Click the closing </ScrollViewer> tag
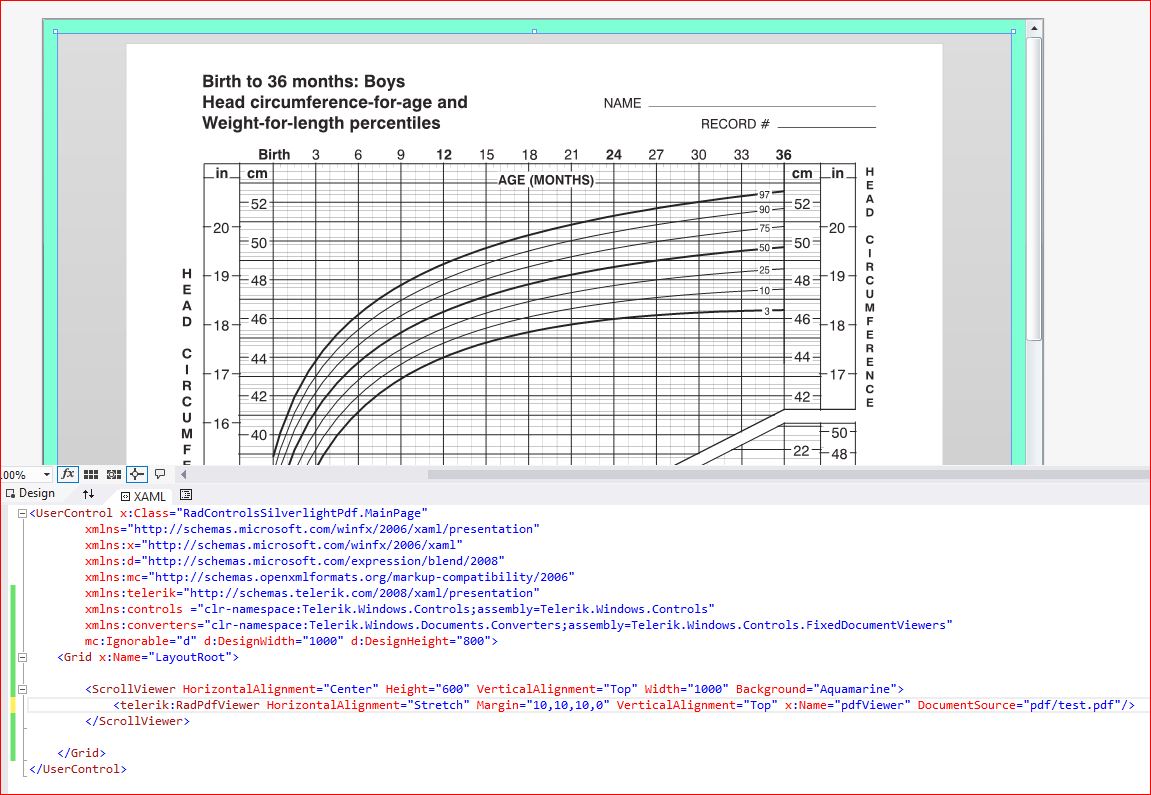The width and height of the screenshot is (1151, 795). [137, 721]
